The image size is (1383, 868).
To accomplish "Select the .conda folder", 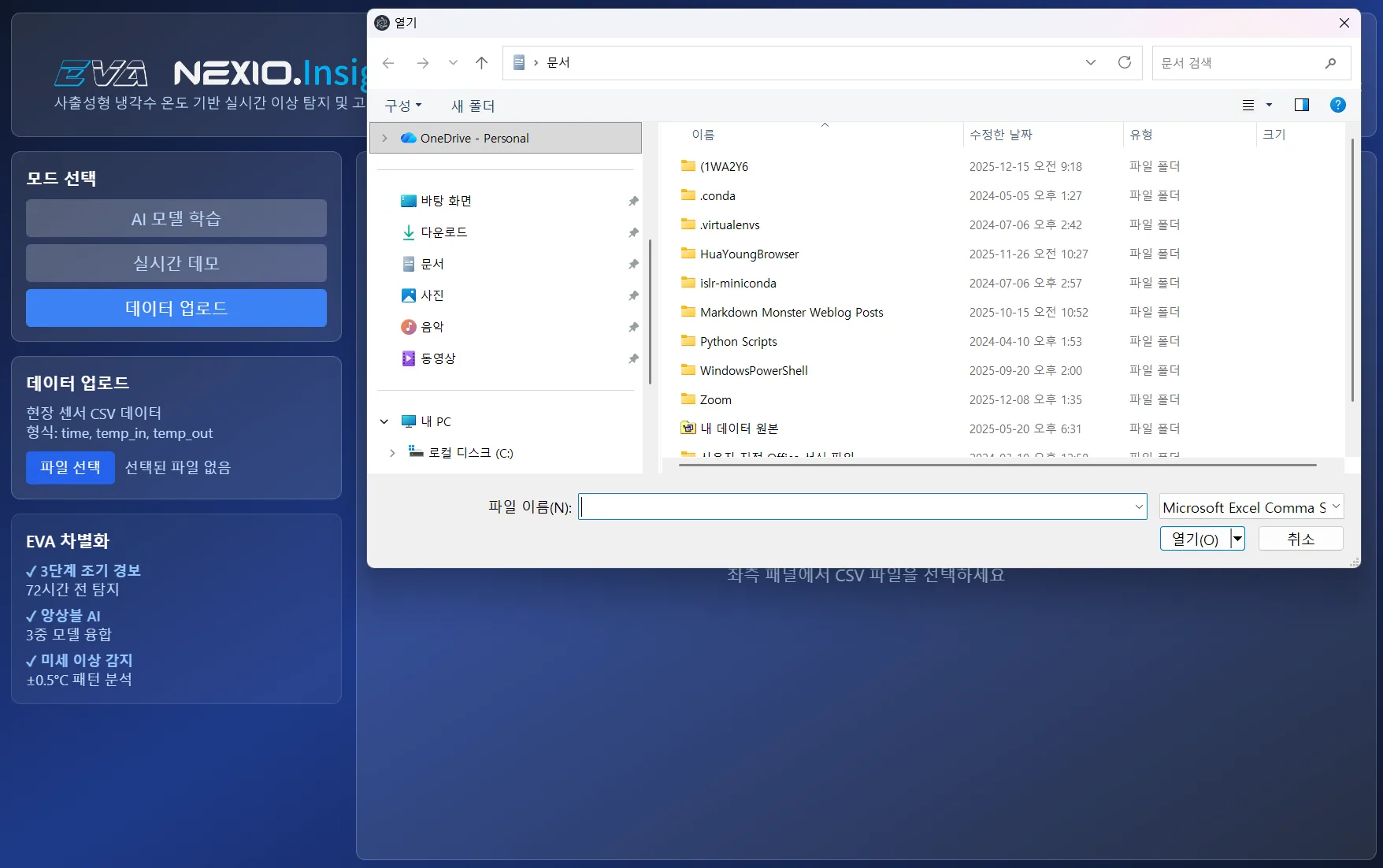I will [717, 195].
